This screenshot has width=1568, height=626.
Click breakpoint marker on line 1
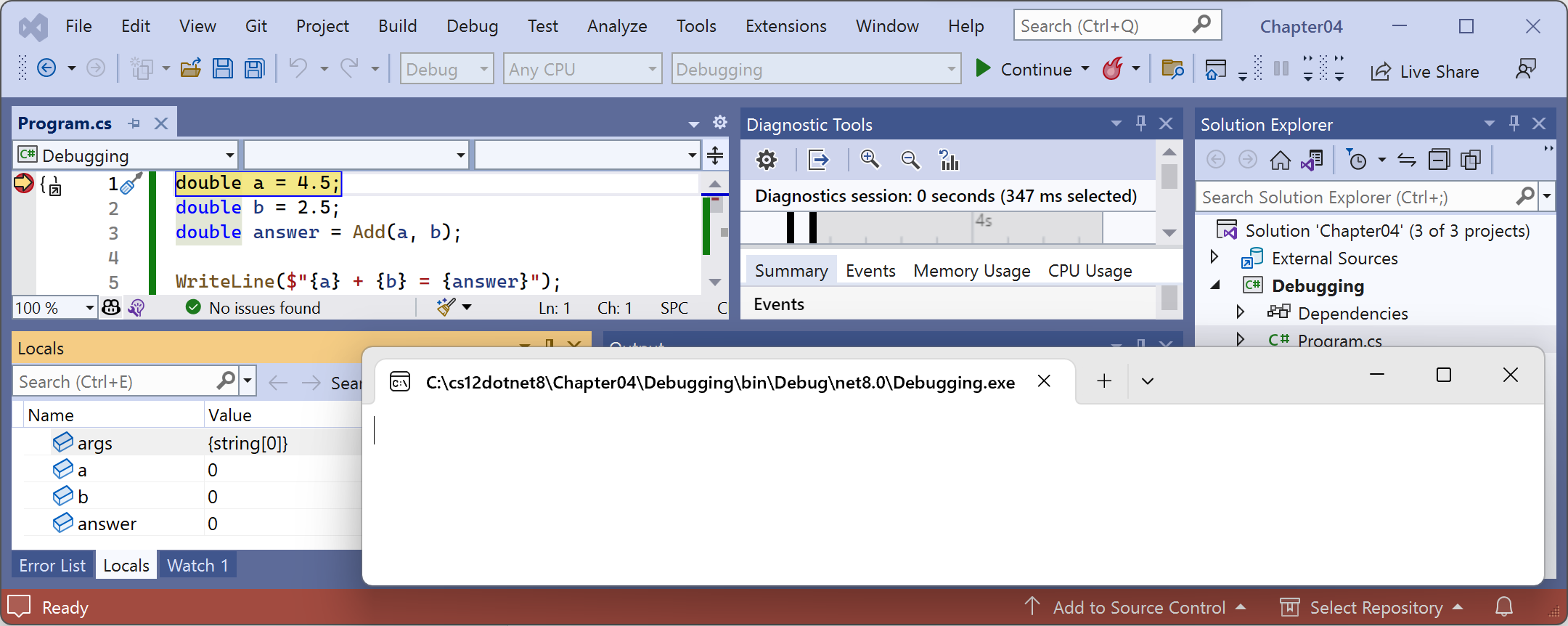(23, 183)
